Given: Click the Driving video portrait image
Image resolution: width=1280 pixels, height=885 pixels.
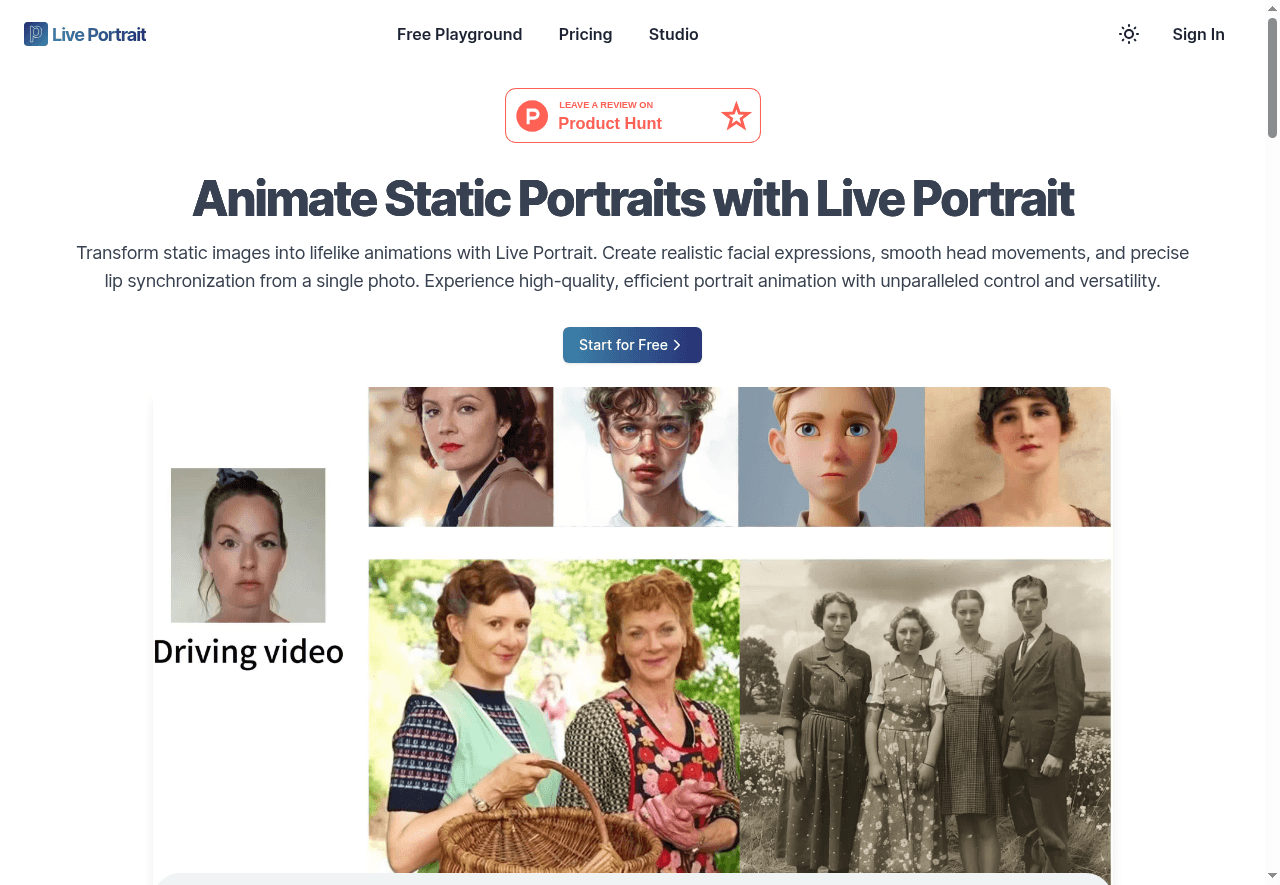Looking at the screenshot, I should pos(248,545).
